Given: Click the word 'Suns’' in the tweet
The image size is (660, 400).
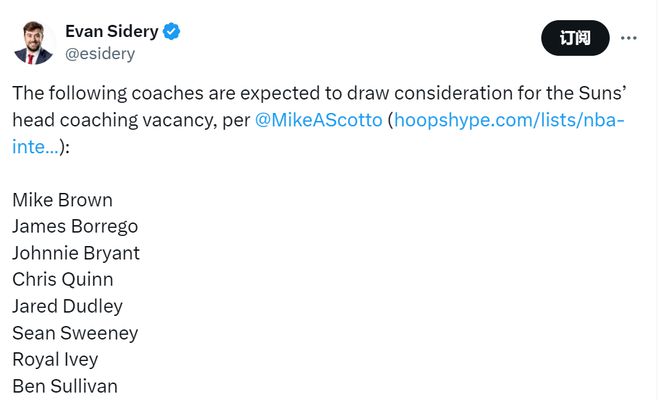Looking at the screenshot, I should (x=602, y=93).
